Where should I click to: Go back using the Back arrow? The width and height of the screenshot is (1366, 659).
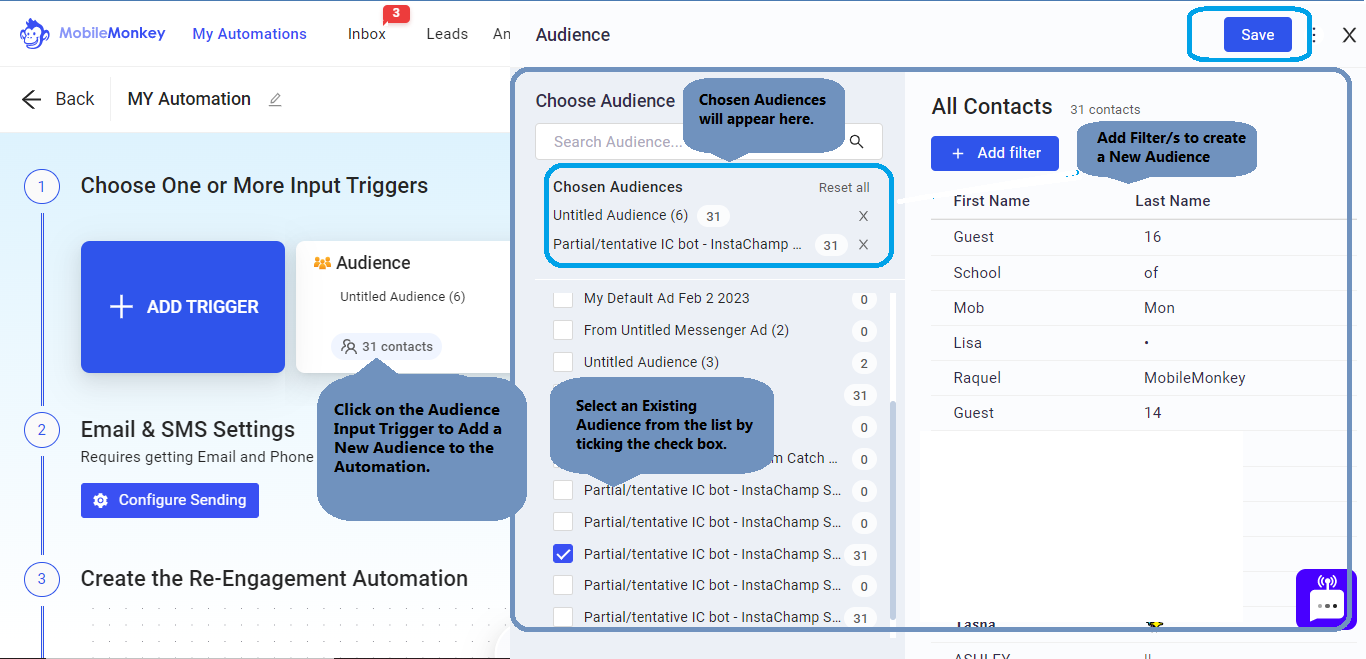click(x=58, y=99)
